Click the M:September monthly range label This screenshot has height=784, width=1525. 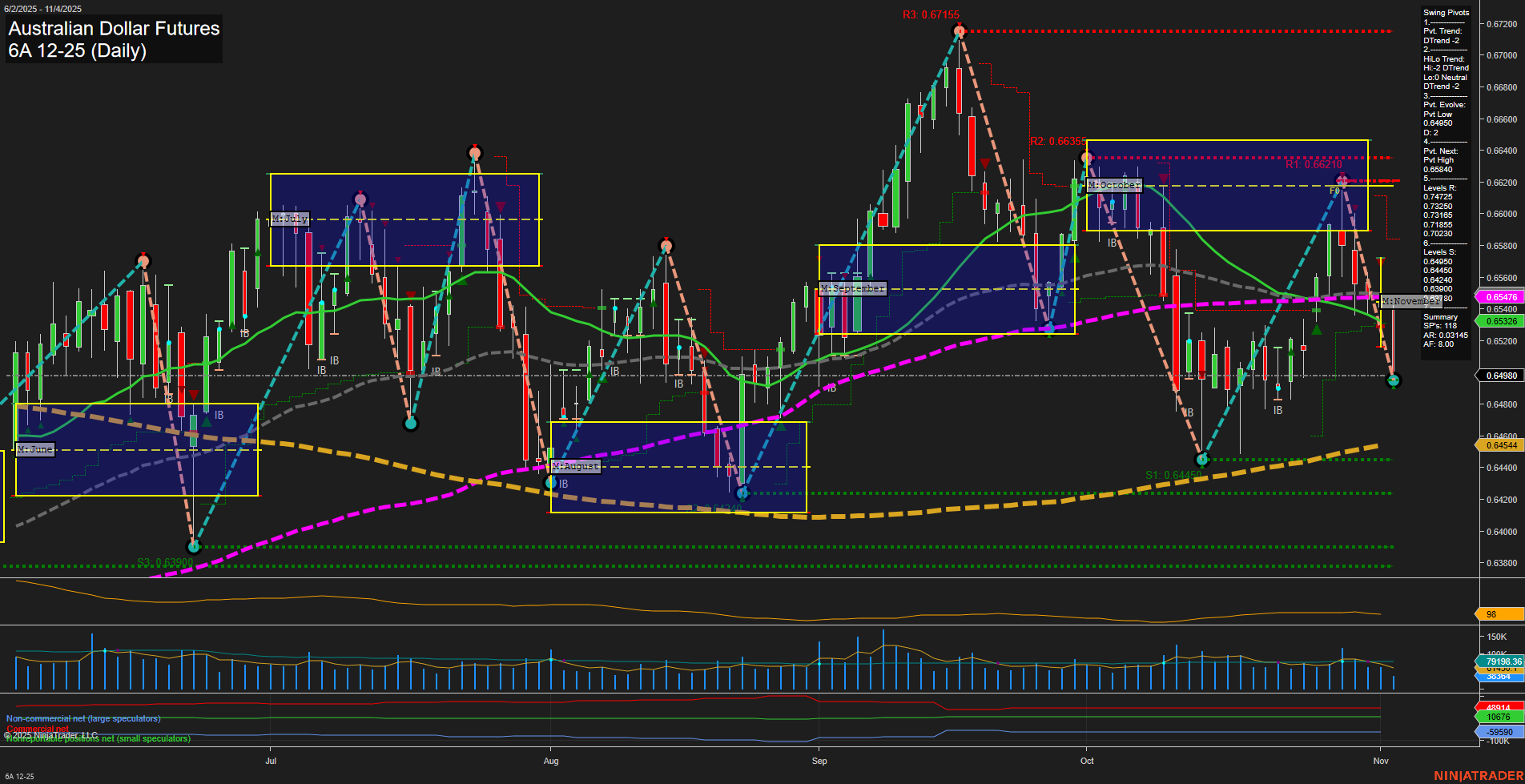[852, 288]
